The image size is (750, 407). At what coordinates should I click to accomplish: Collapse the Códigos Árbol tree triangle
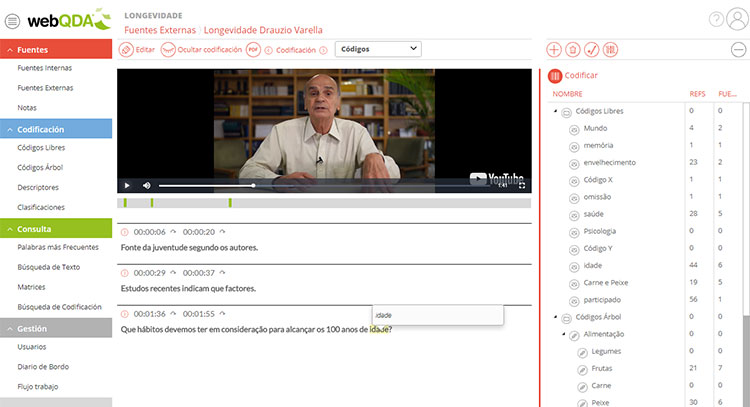tap(555, 317)
